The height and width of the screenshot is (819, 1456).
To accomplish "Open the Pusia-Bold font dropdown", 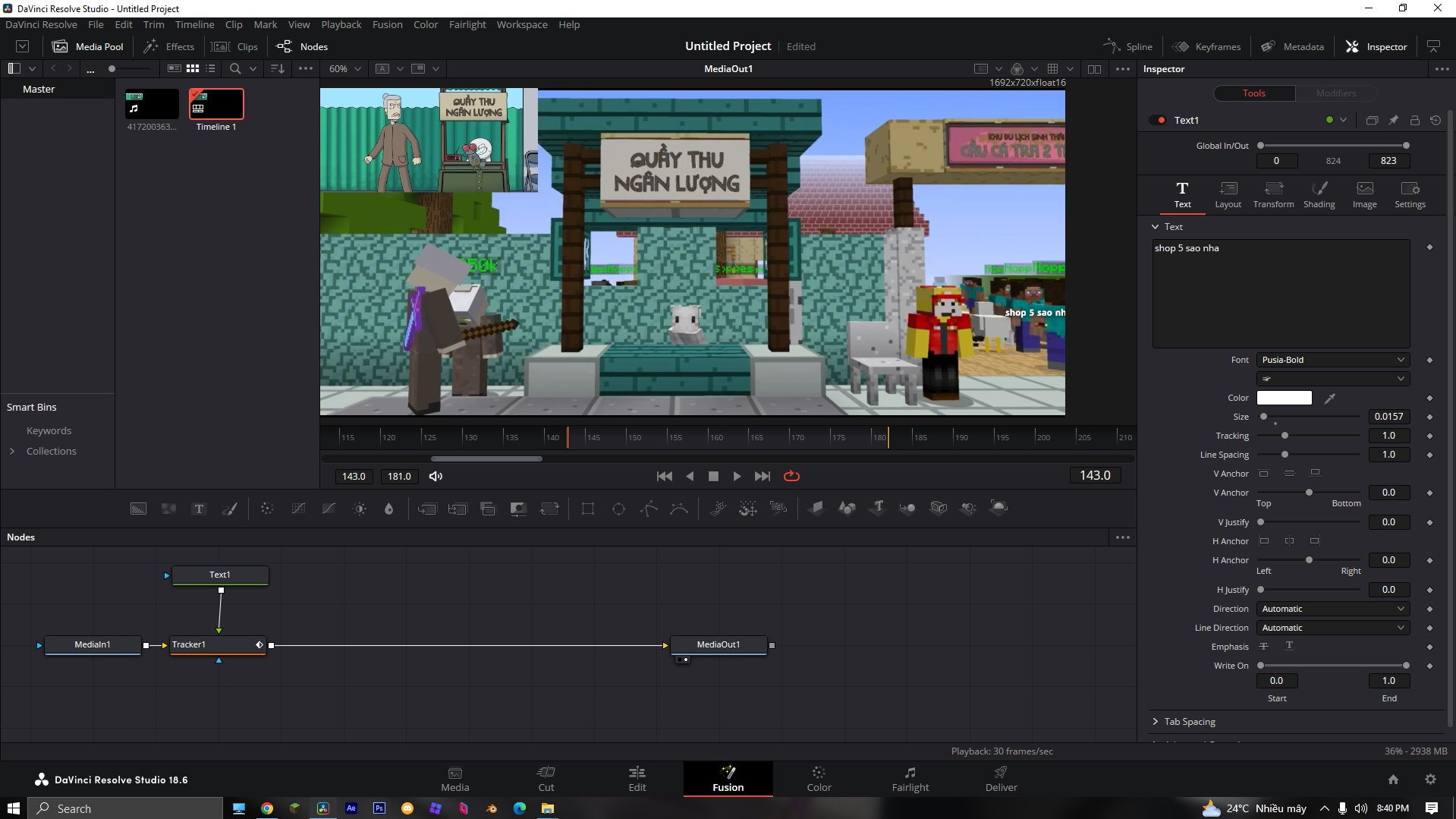I will 1332,360.
